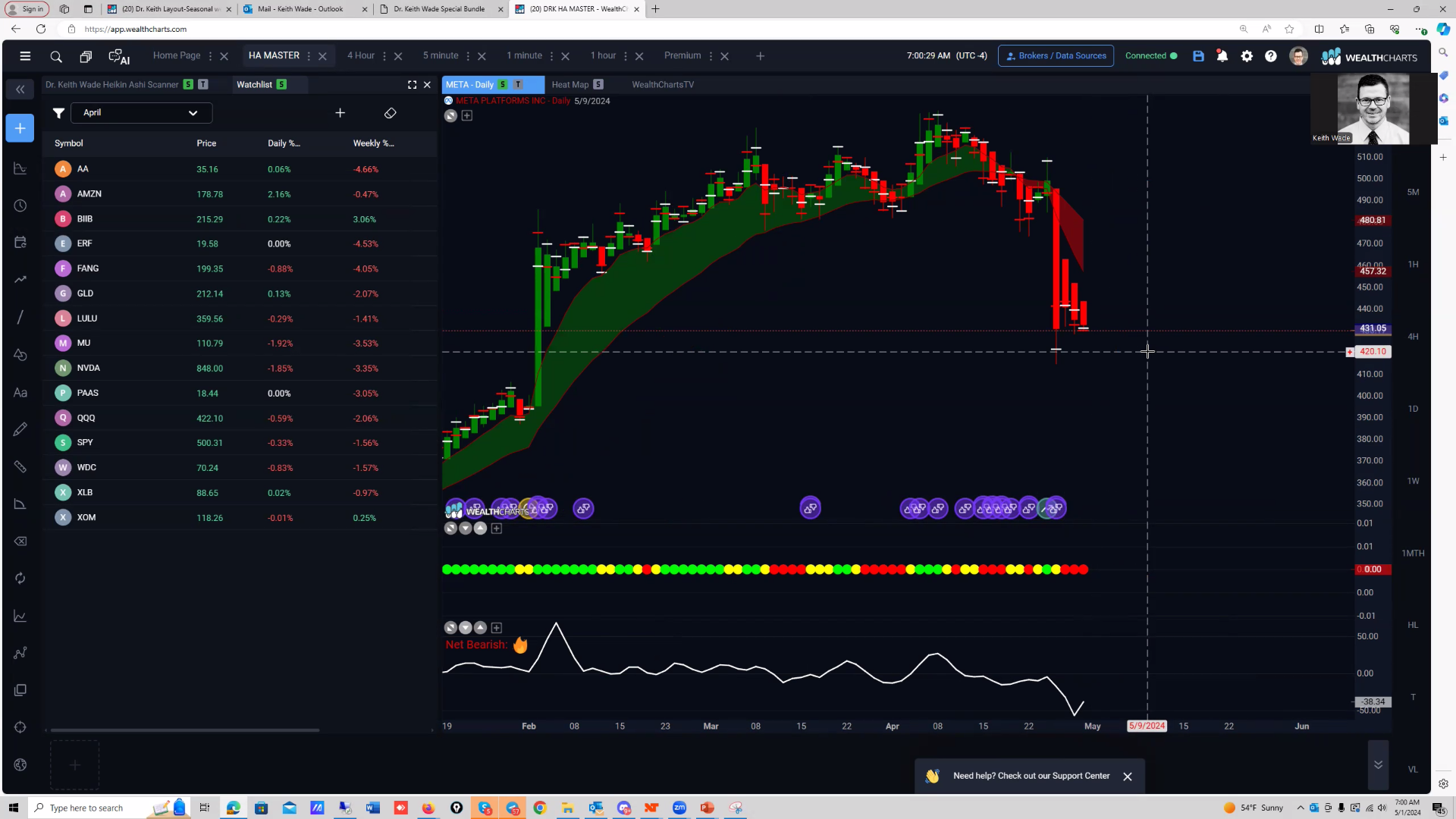Toggle the S link on Heat Map tab
The image size is (1456, 819).
coord(598,85)
